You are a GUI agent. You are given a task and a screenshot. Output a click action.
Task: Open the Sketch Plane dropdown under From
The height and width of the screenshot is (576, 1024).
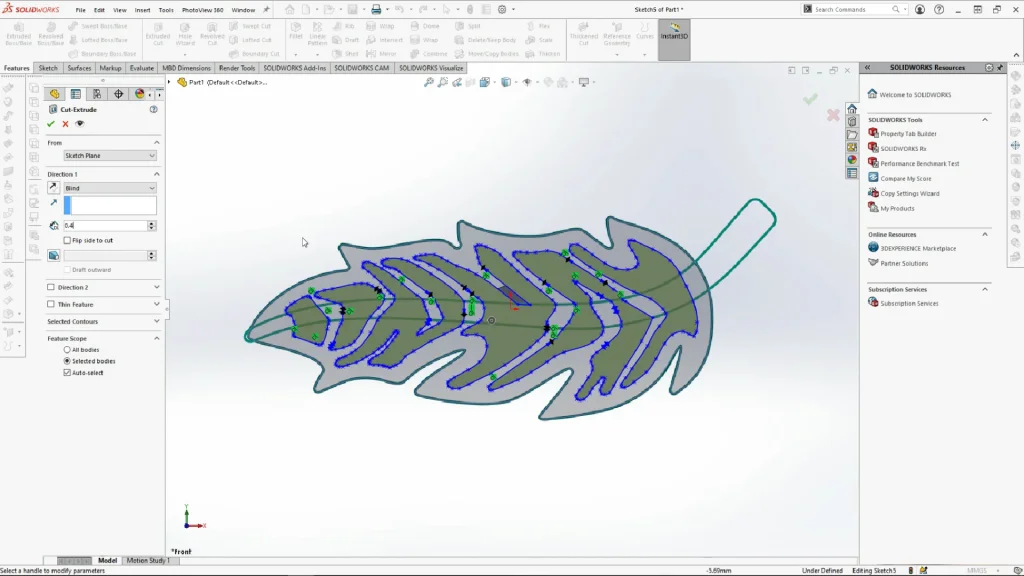109,156
